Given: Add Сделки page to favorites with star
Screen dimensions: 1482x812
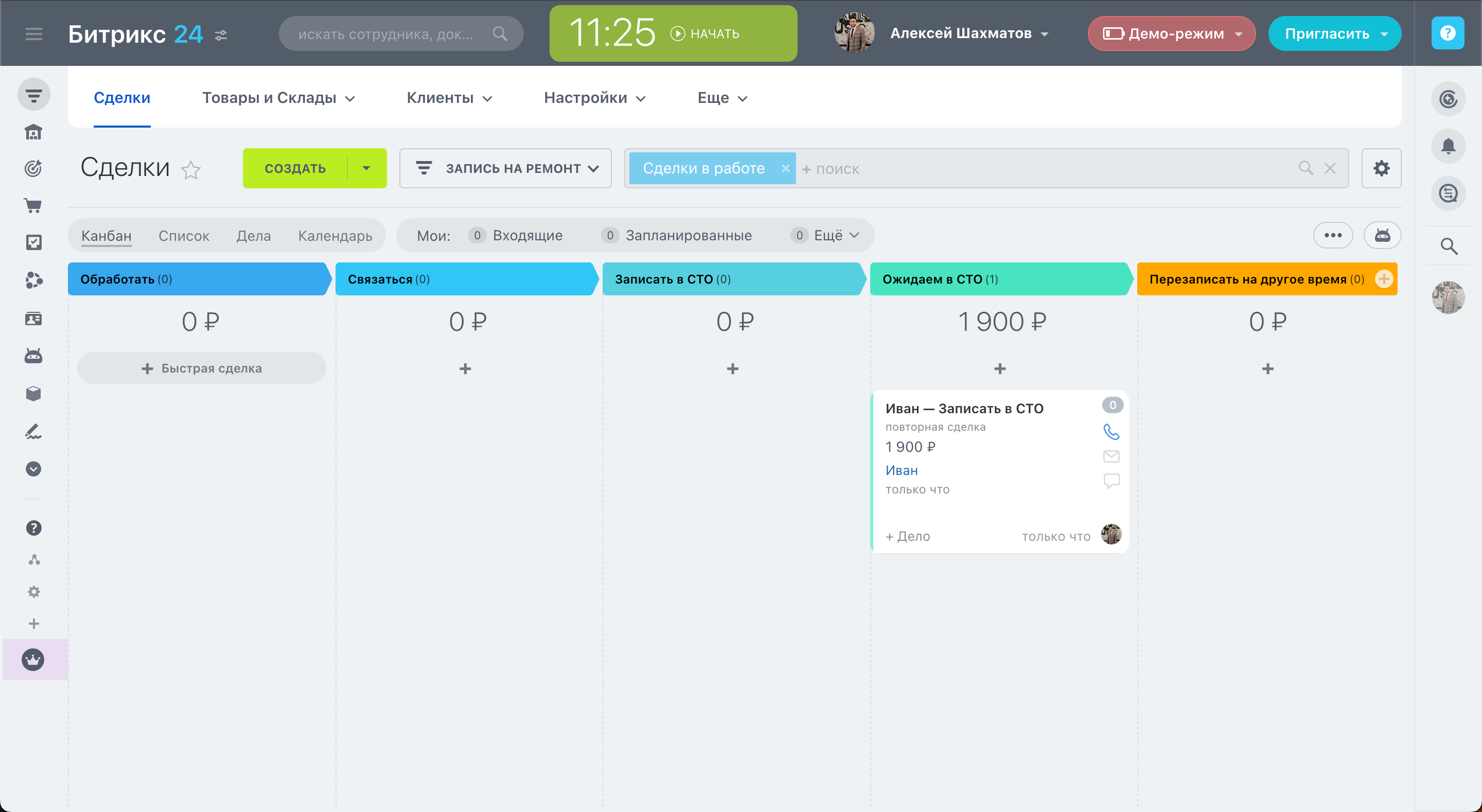Looking at the screenshot, I should coord(191,170).
